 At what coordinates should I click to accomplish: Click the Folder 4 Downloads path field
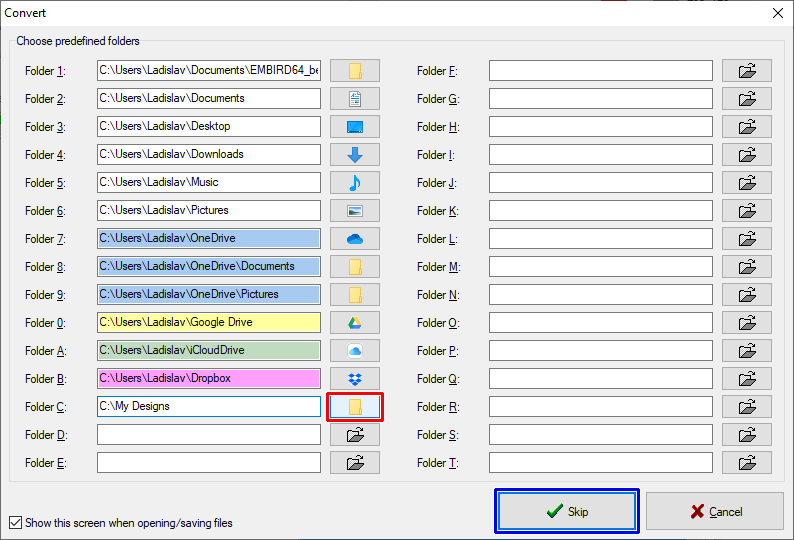point(209,155)
